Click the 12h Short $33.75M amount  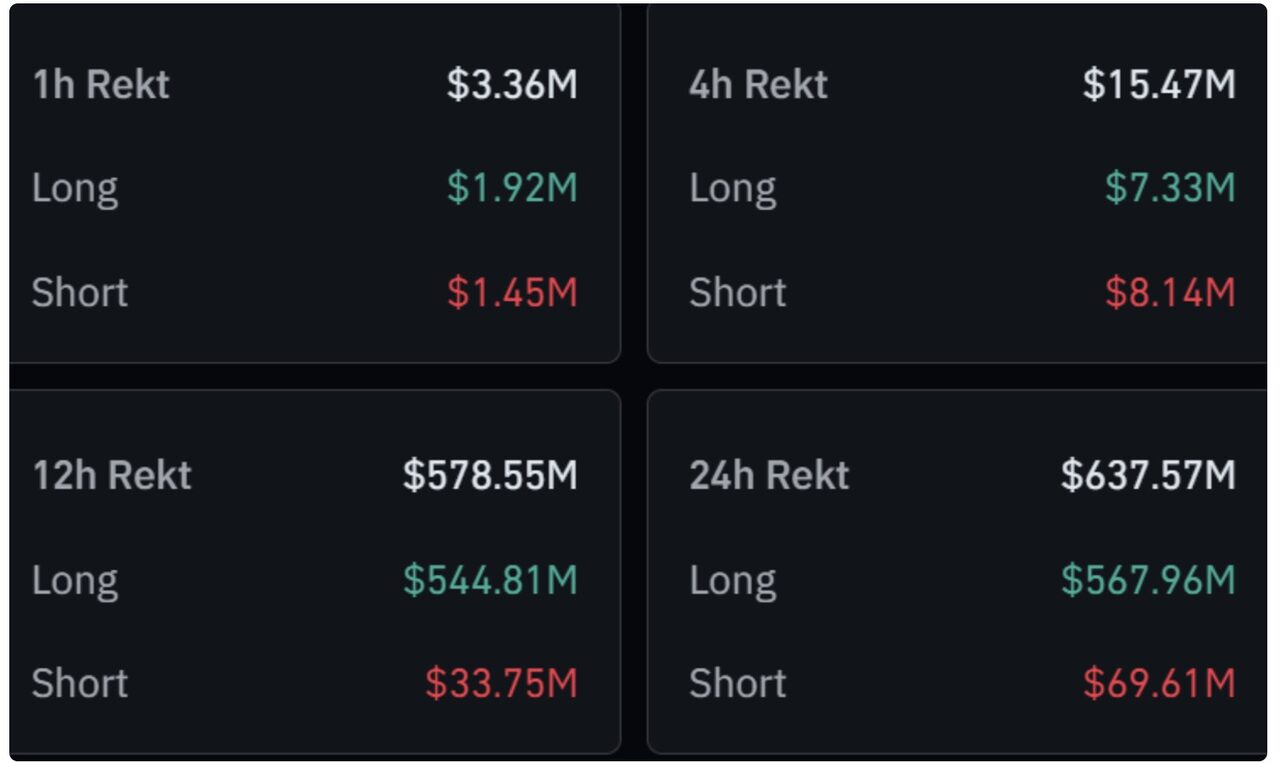501,683
